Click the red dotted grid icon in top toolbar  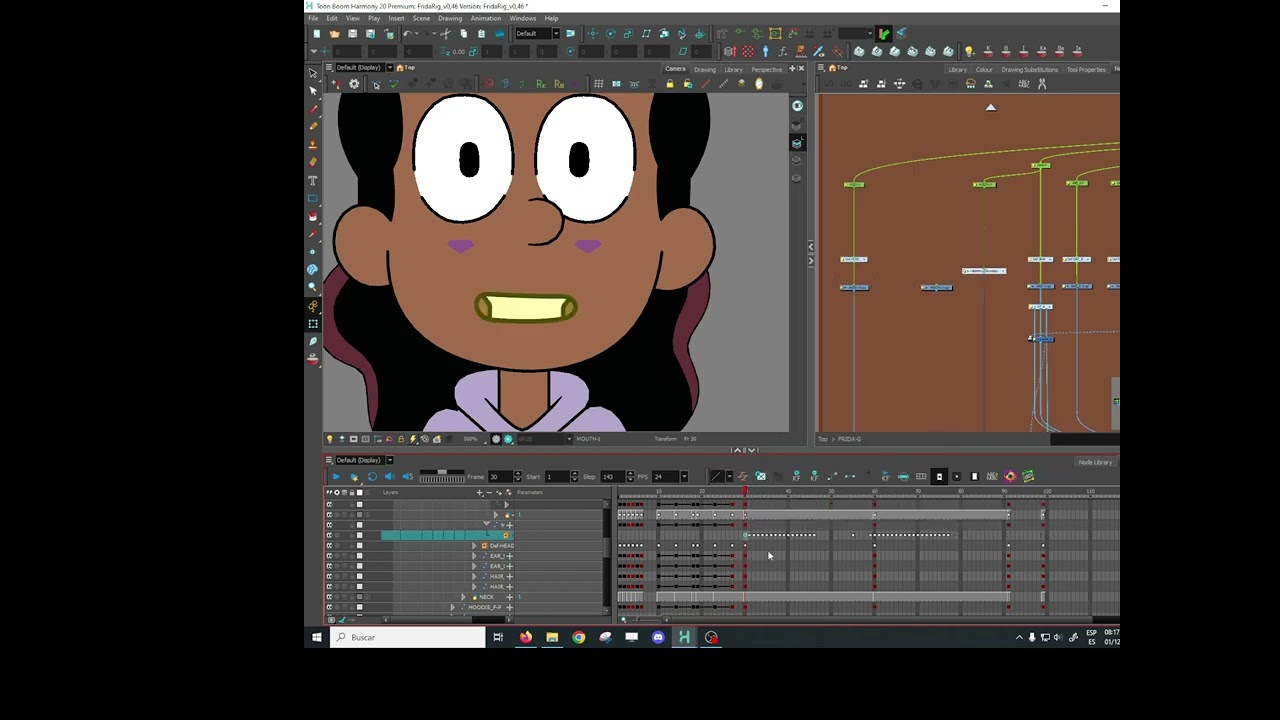[x=748, y=51]
